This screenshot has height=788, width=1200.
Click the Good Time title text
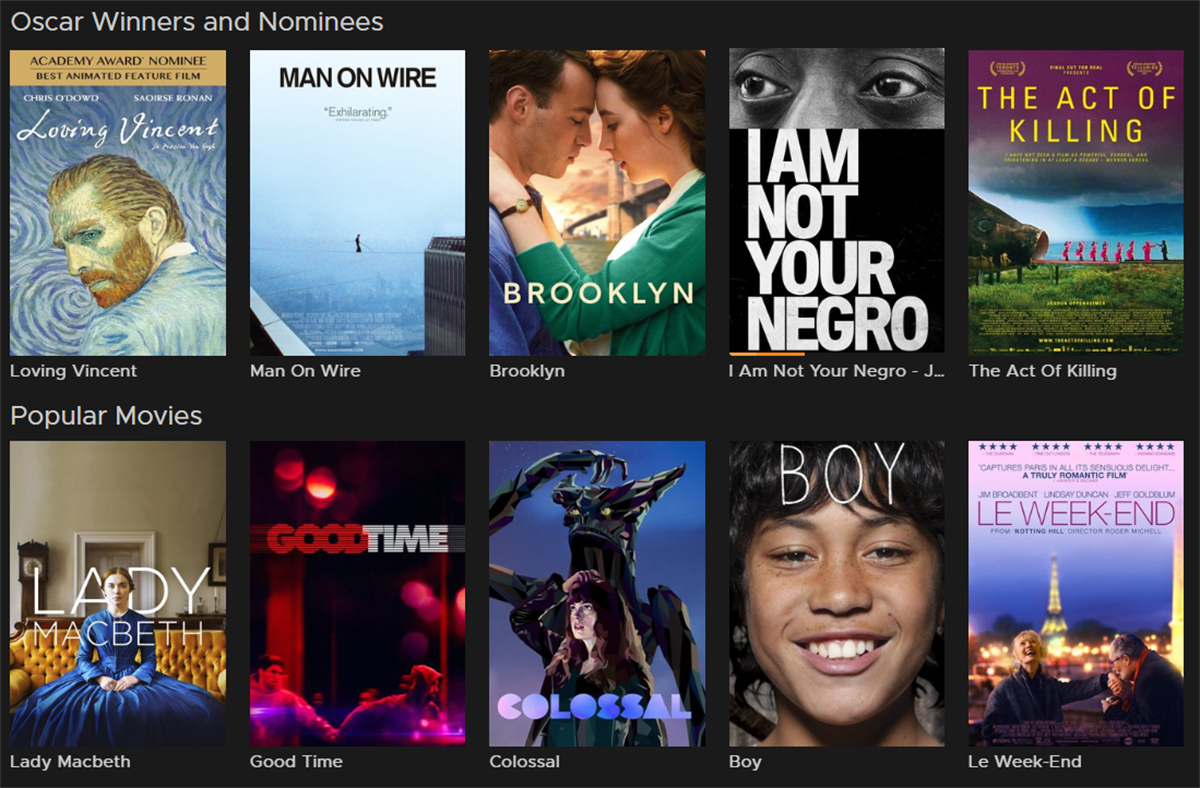[296, 762]
